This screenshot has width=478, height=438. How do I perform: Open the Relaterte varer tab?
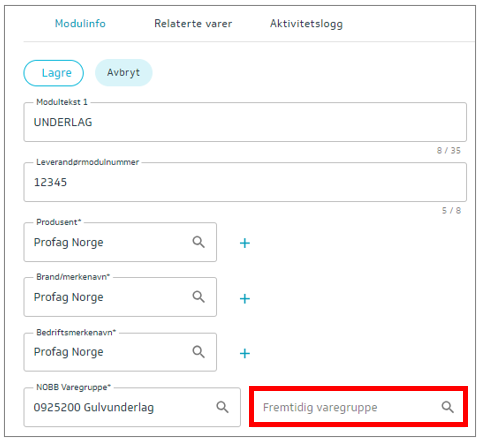tap(193, 23)
